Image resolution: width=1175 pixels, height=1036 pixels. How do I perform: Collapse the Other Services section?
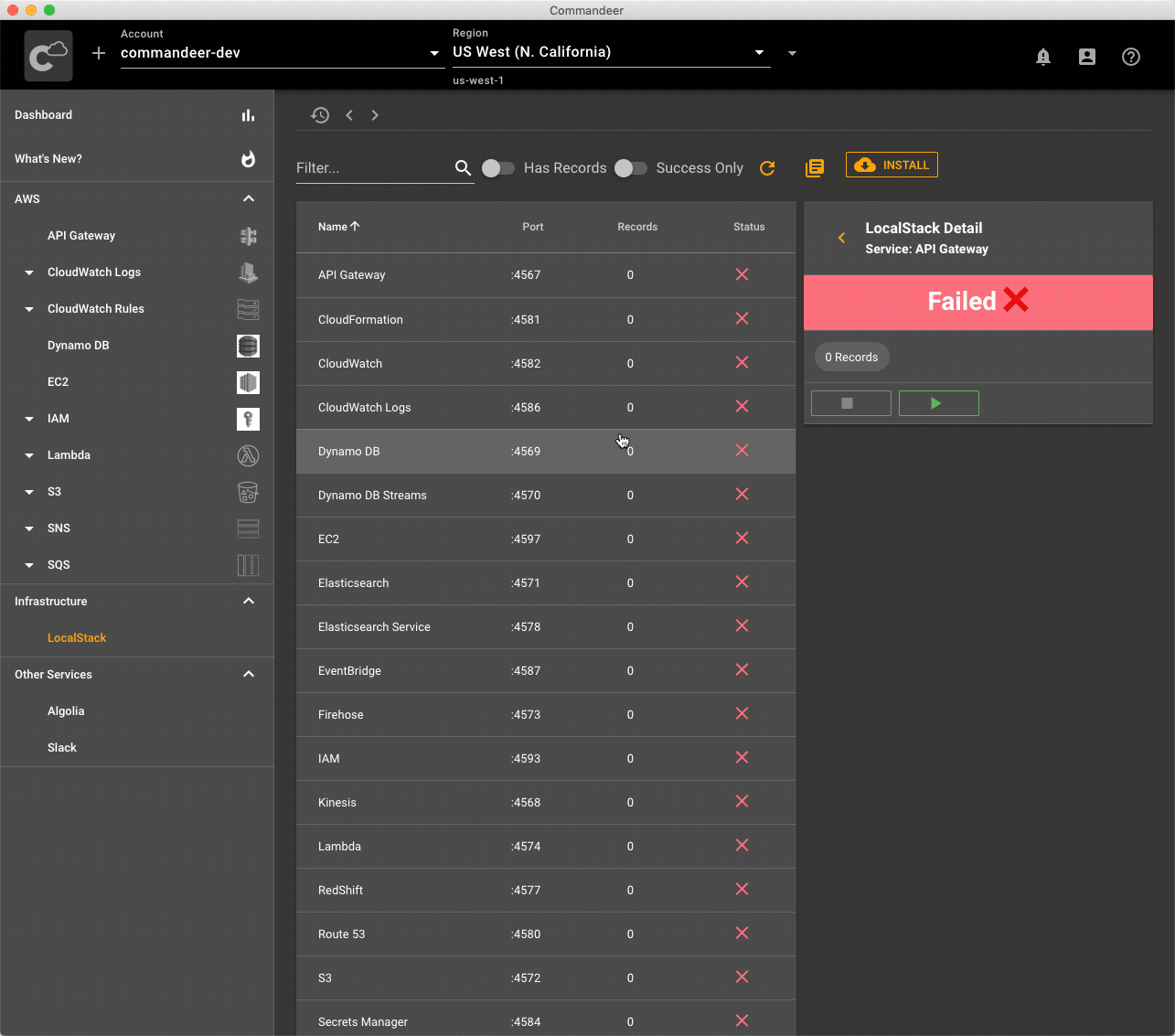tap(249, 675)
